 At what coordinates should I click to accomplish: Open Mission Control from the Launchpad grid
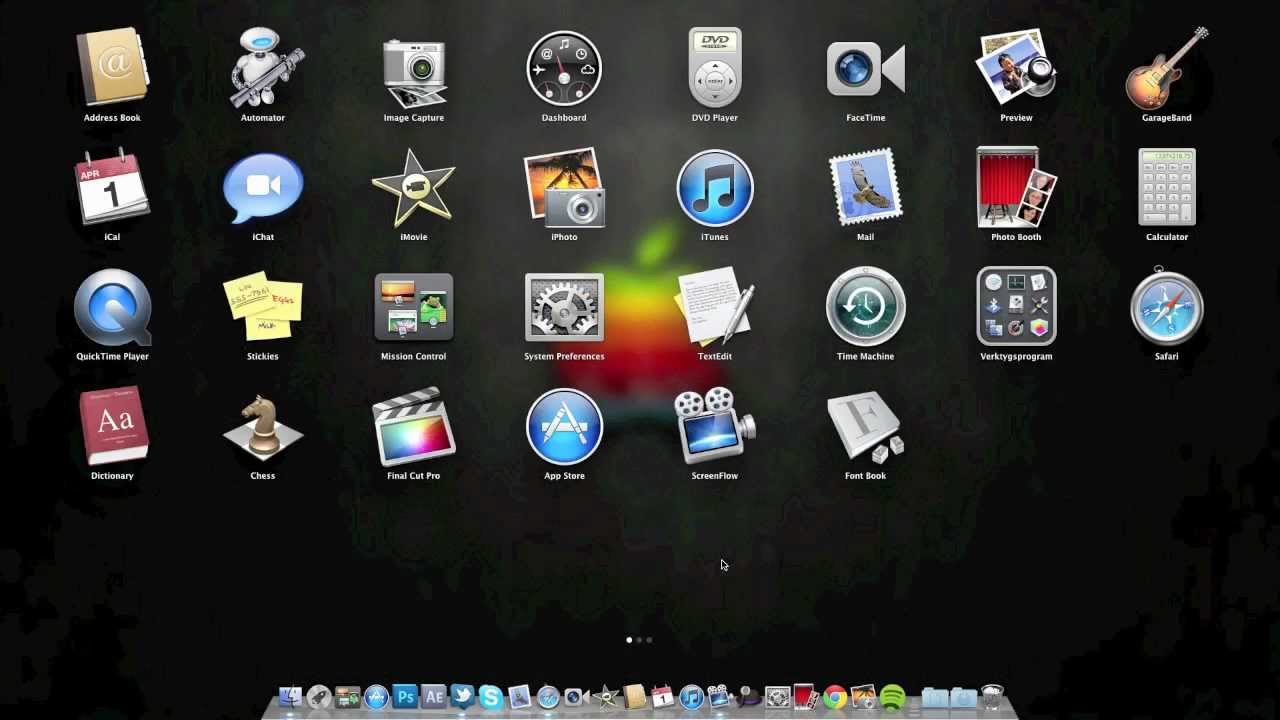point(414,307)
